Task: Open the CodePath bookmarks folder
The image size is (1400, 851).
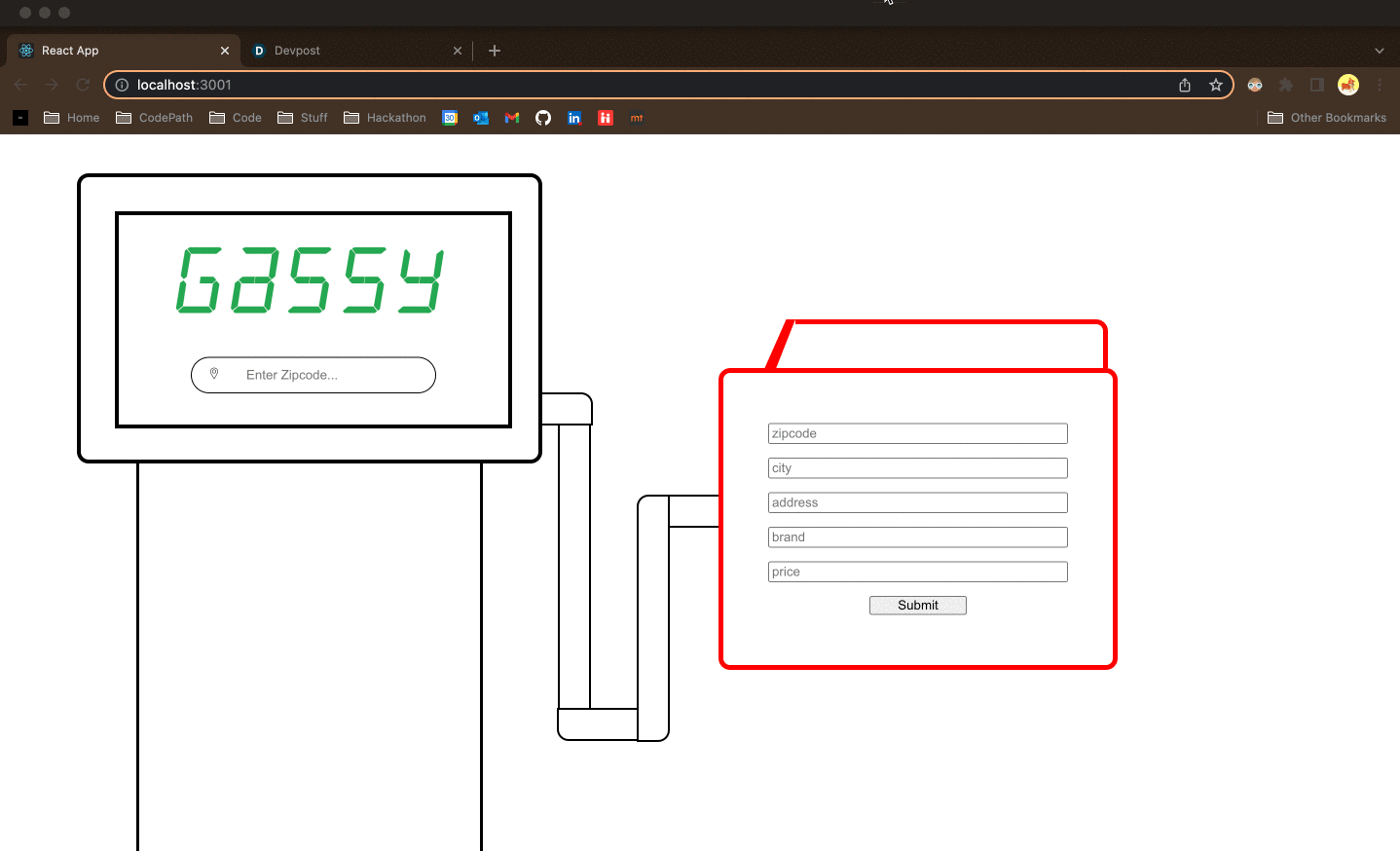Action: coord(154,118)
